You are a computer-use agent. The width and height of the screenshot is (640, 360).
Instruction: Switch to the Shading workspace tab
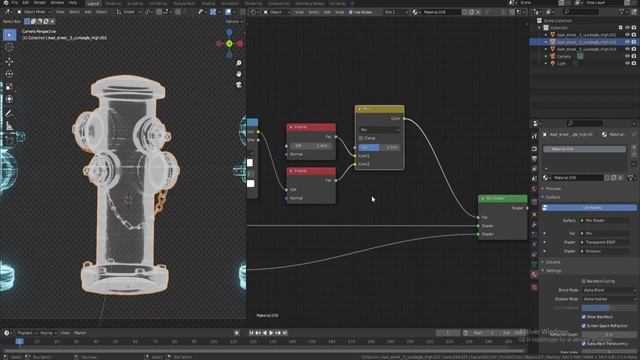(208, 3)
